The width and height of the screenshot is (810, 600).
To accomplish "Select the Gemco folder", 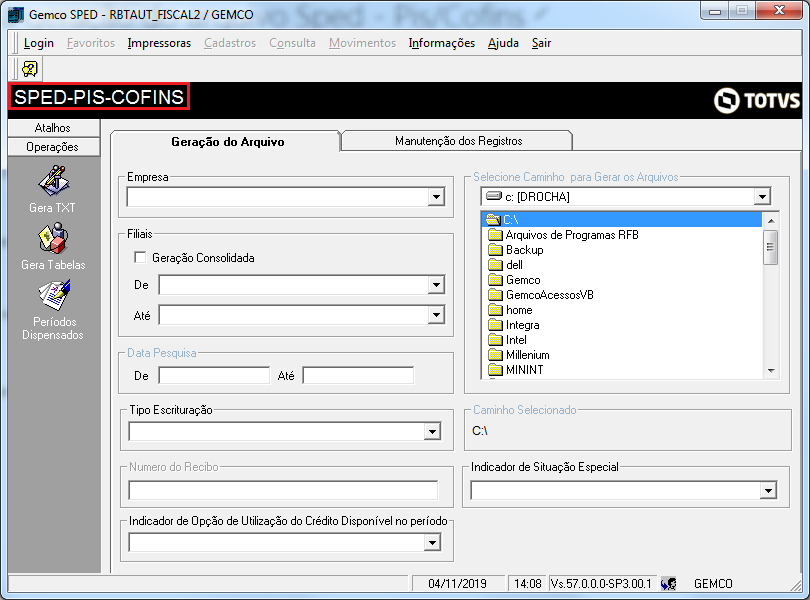I will click(515, 280).
